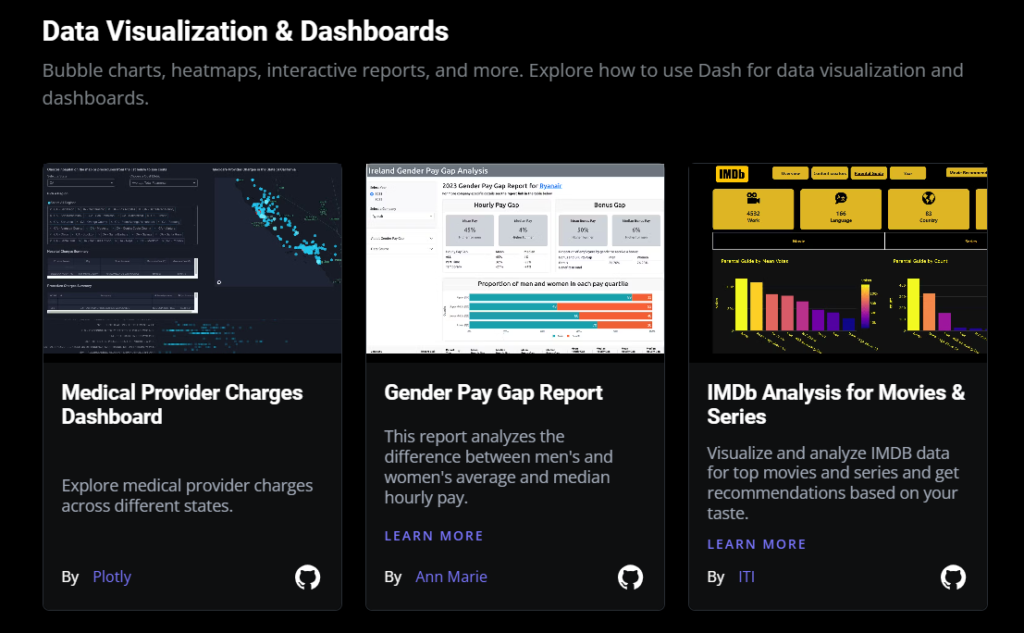Open GitHub icon on Gender Pay Gap card
This screenshot has height=633, width=1024.
(630, 577)
